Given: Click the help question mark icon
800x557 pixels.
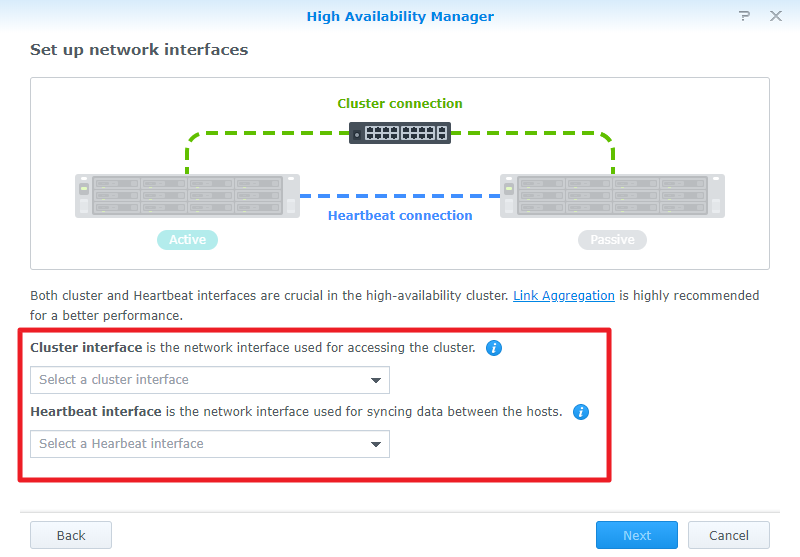Looking at the screenshot, I should [744, 17].
